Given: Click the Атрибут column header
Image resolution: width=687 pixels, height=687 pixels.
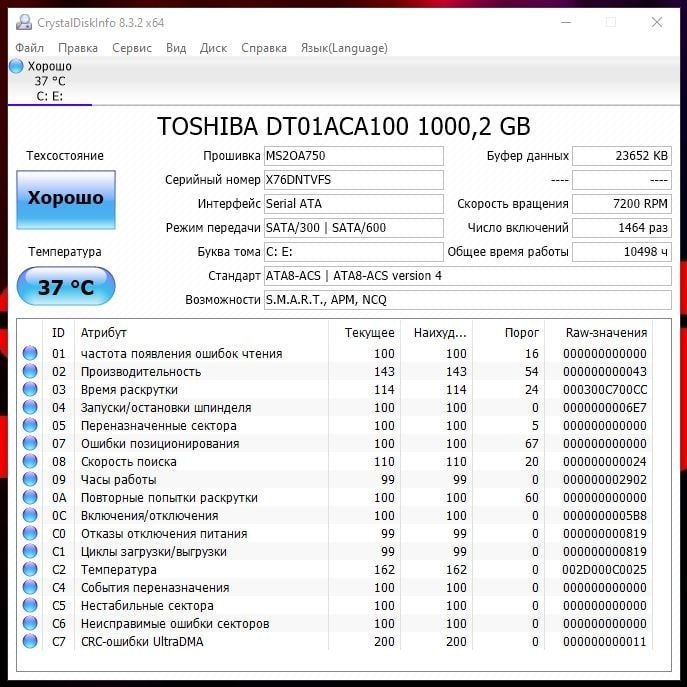Looking at the screenshot, I should point(201,333).
